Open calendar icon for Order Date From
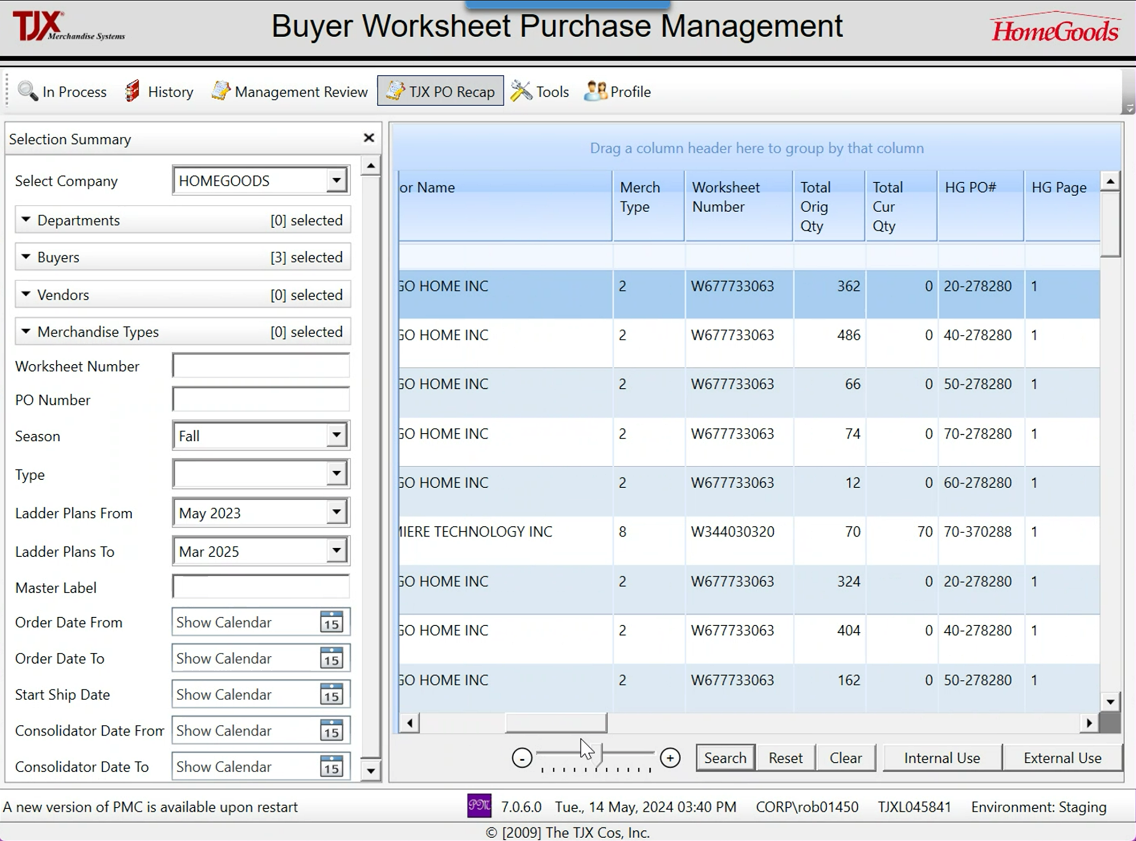Screen dimensions: 1136x841 click(332, 622)
